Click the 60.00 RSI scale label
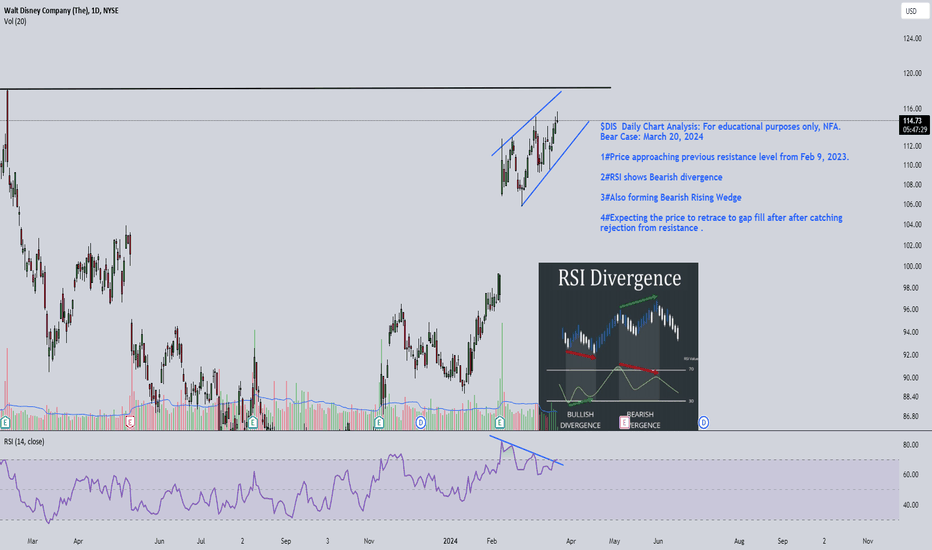 click(911, 474)
